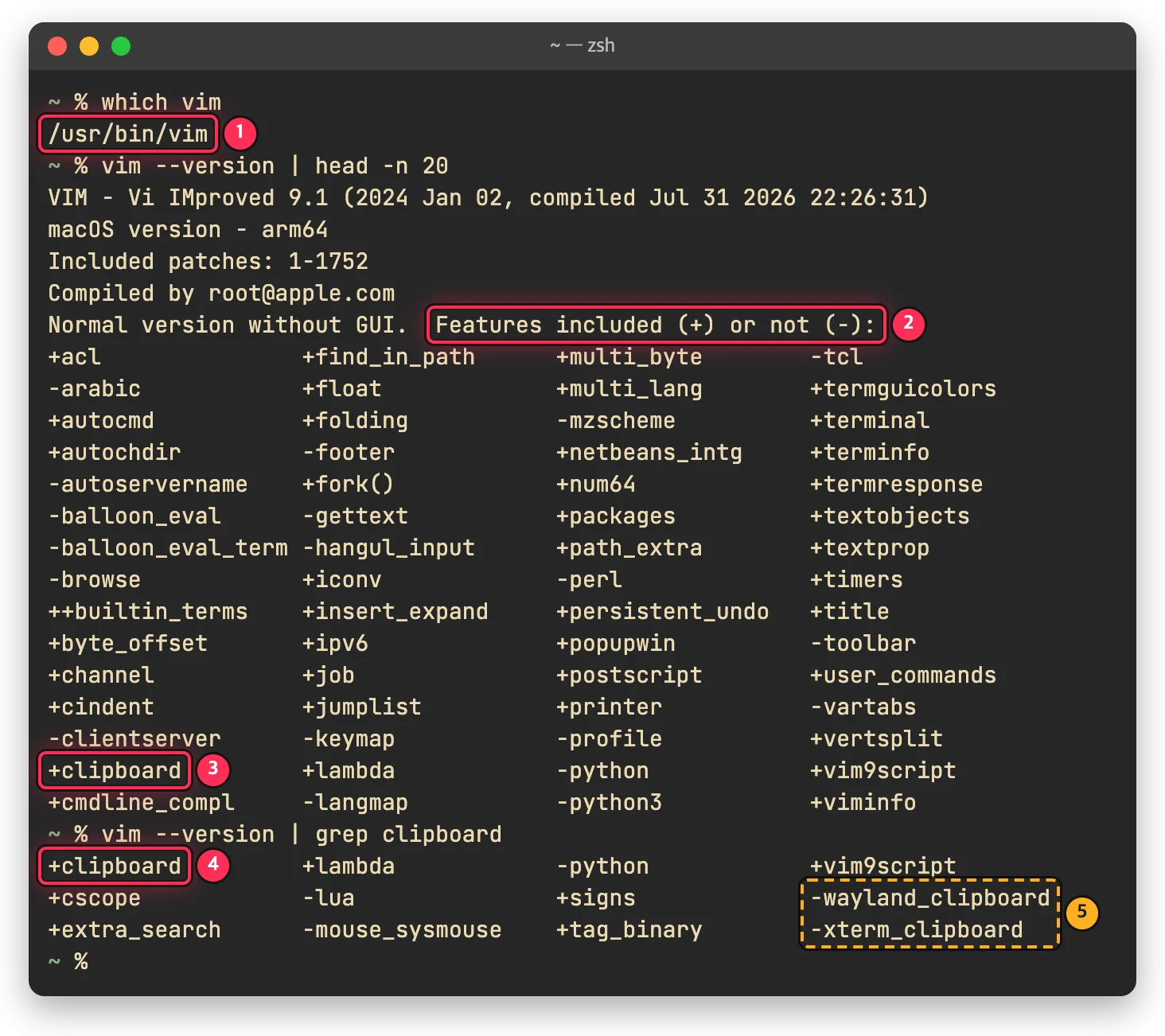Click 'which vim' command text

(162, 102)
